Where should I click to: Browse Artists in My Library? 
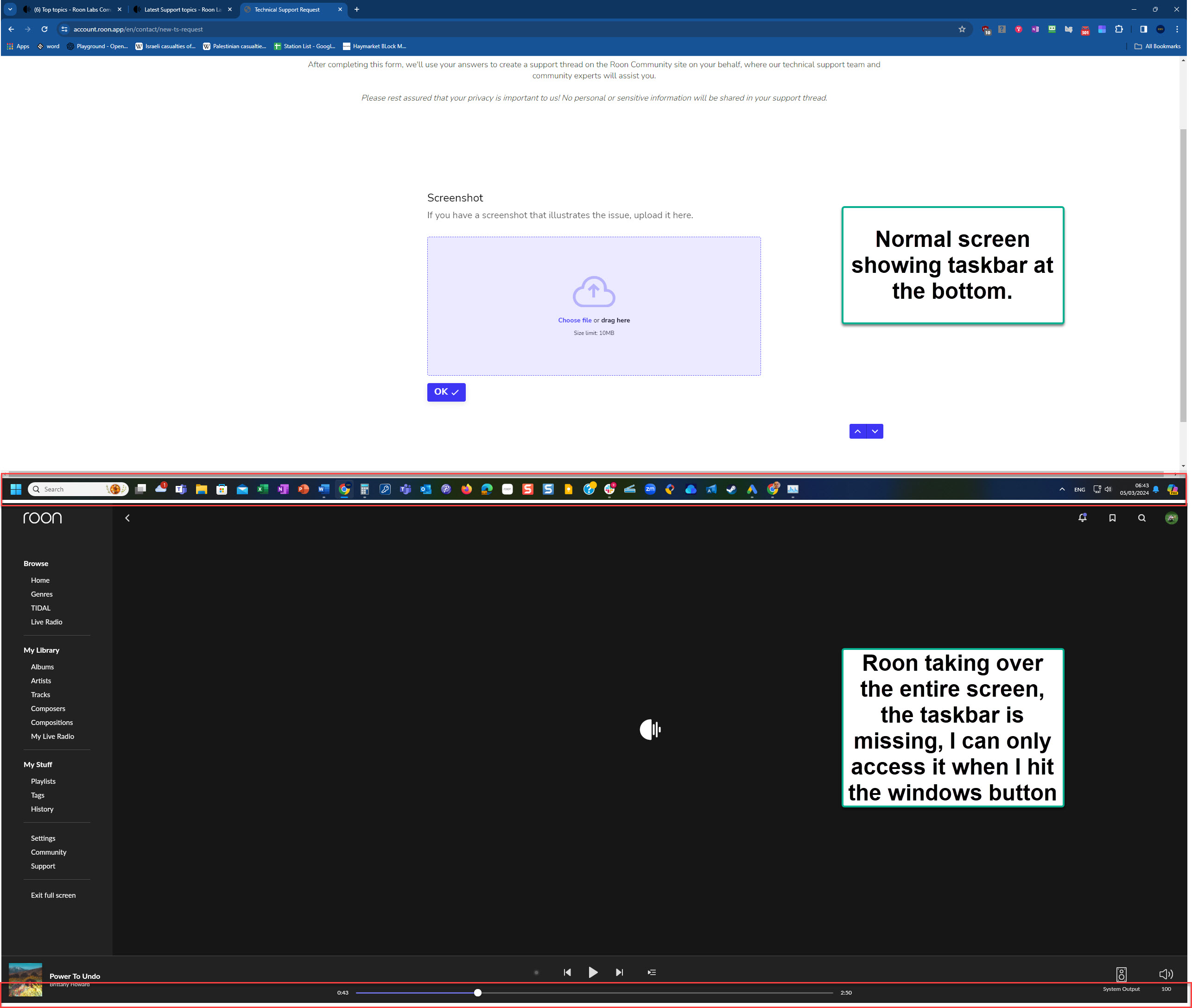click(x=41, y=680)
